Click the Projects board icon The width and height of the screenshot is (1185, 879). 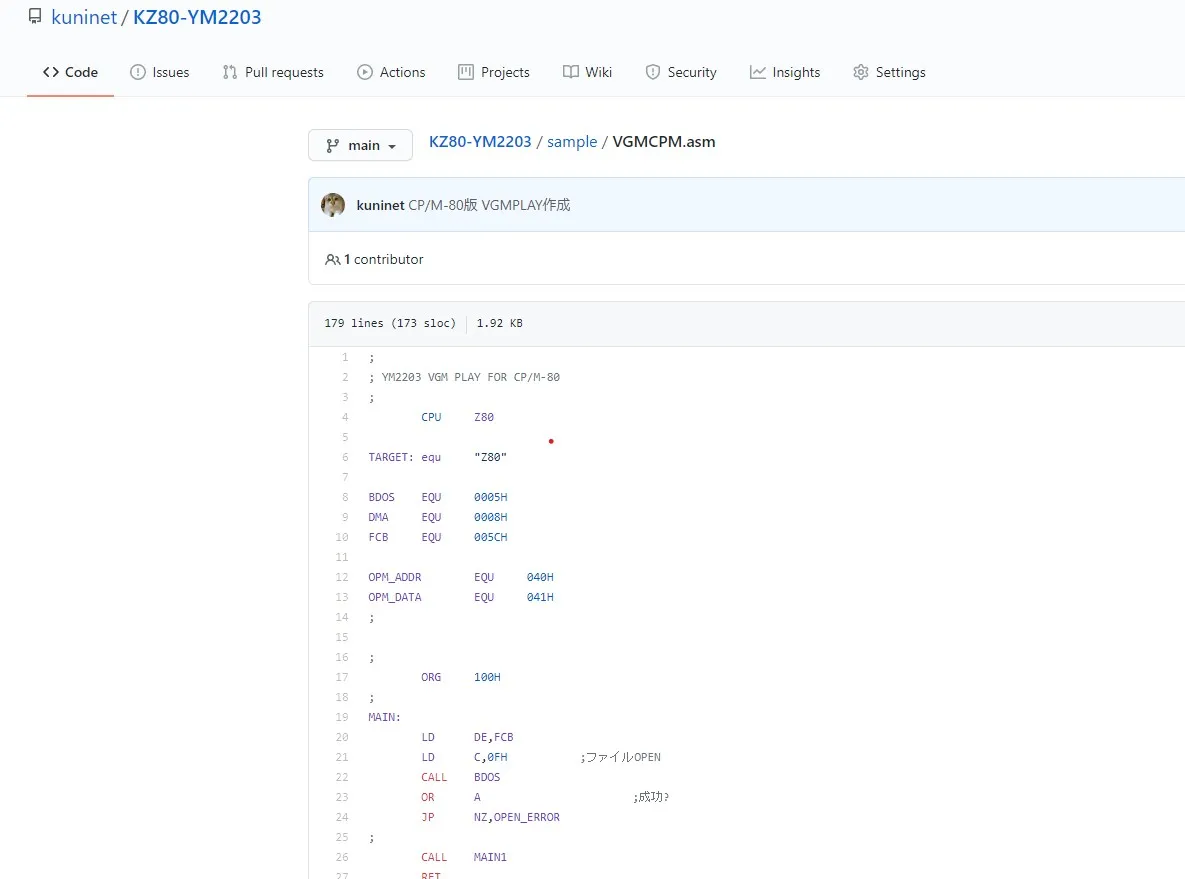466,72
